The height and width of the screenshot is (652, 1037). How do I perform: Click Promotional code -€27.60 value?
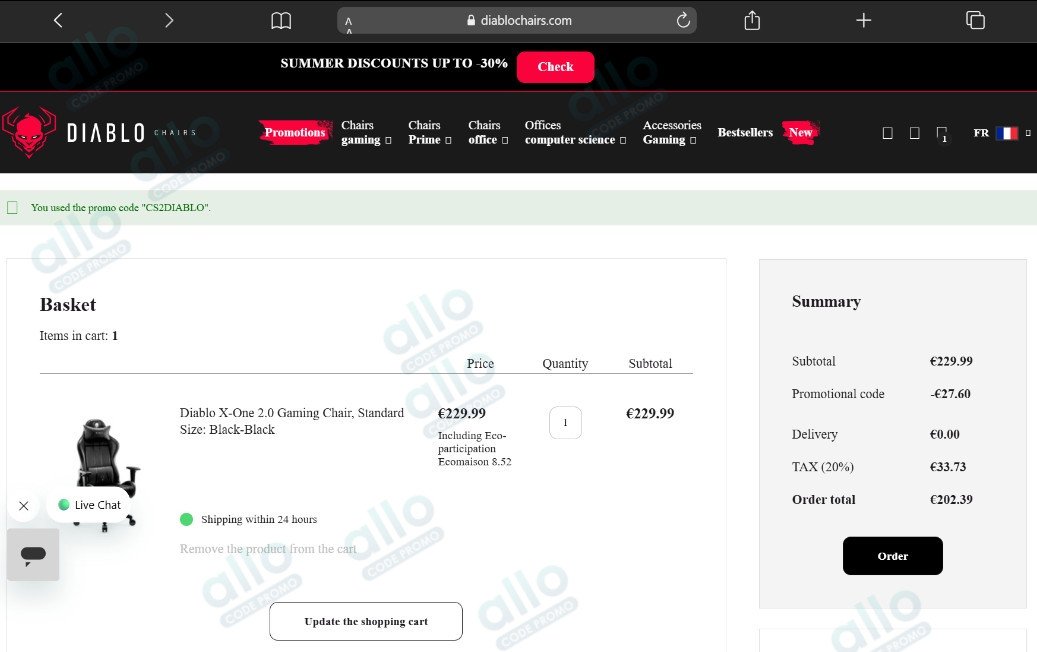[950, 394]
